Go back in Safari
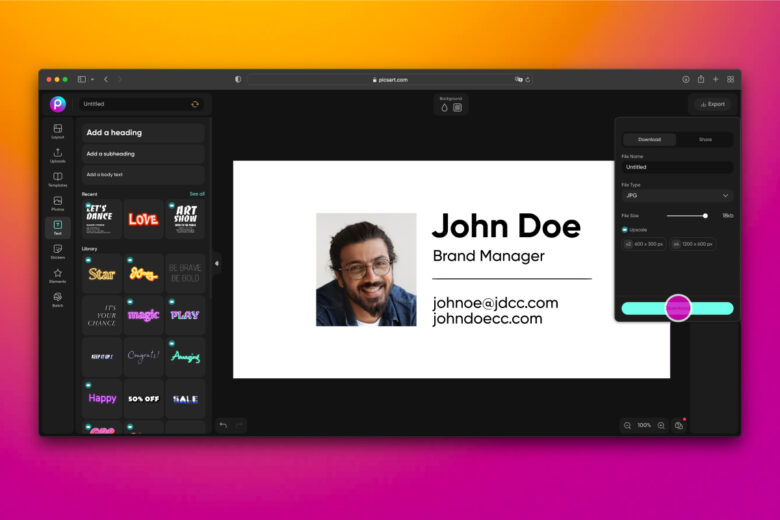The height and width of the screenshot is (520, 780). click(x=106, y=79)
